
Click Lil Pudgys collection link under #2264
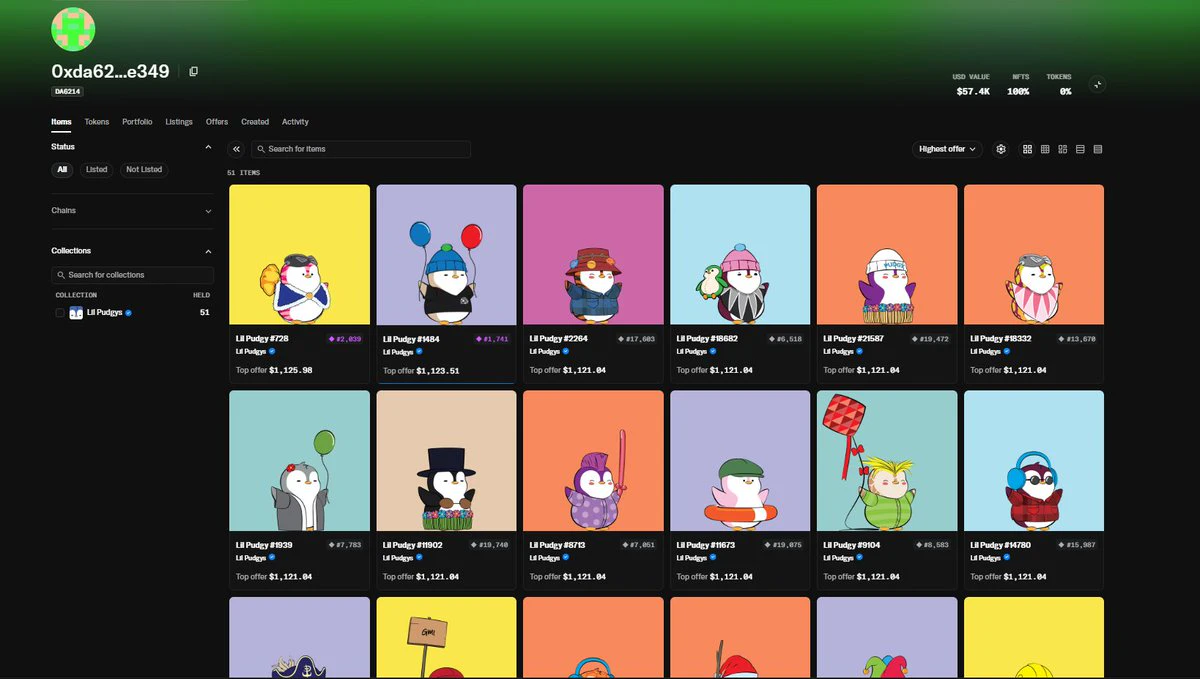tap(545, 352)
